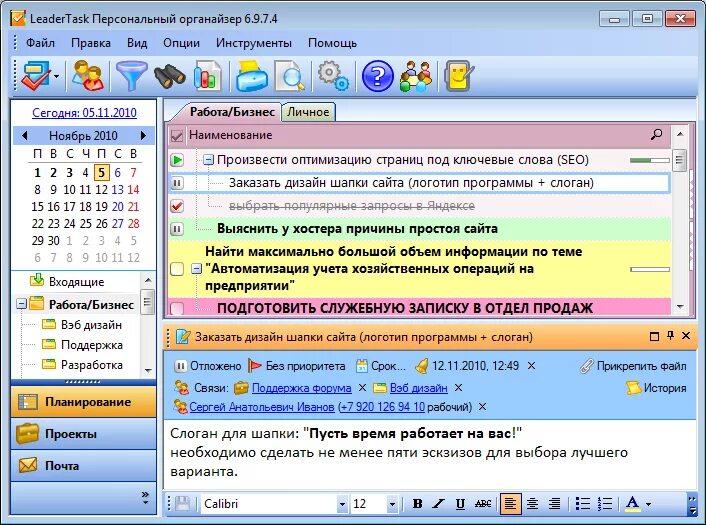Viewport: 706px width, 525px height.
Task: Uncheck completed task выбрать популярные запросы
Action: 177,206
